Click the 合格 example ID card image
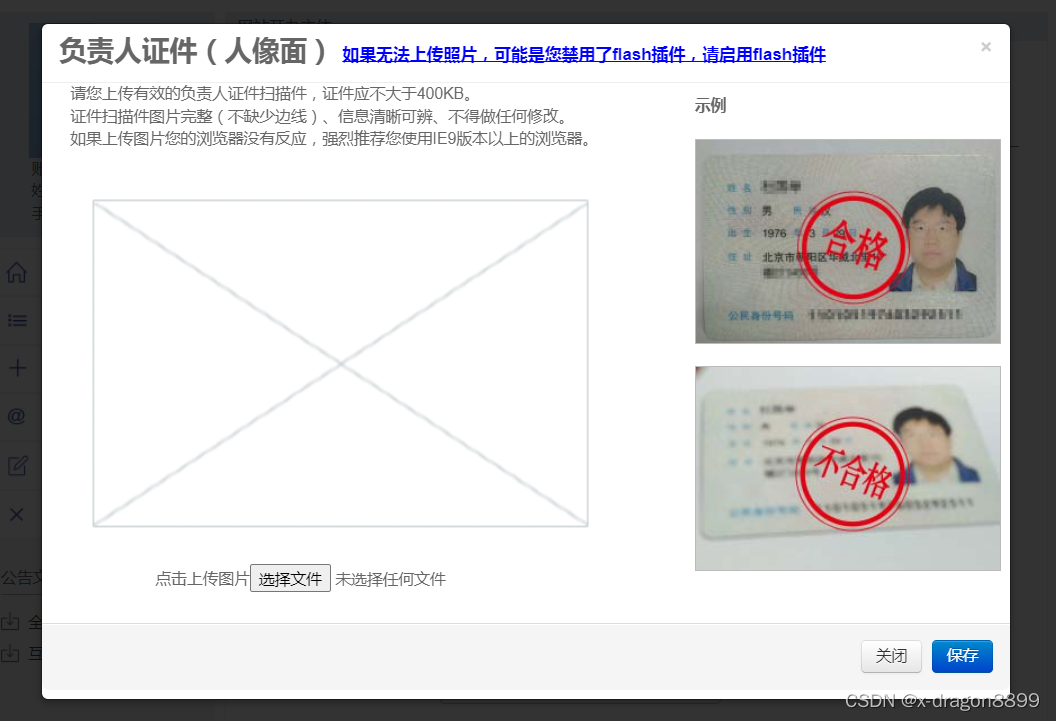 (847, 241)
